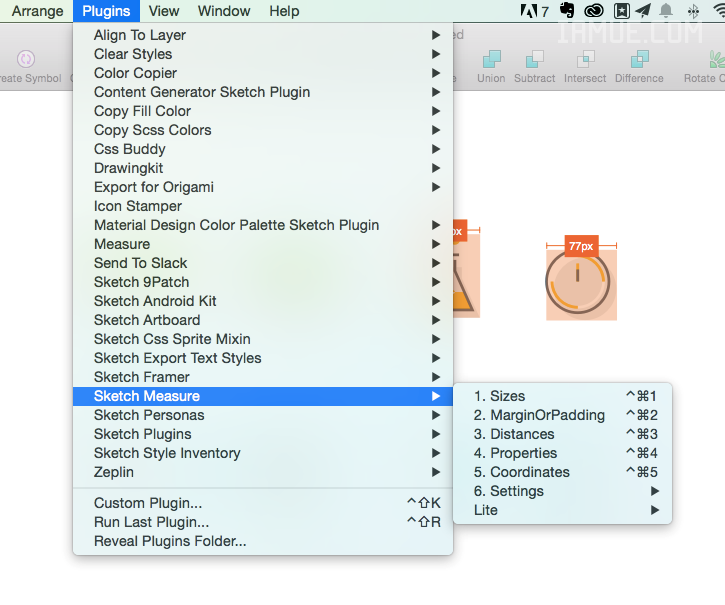725x605 pixels.
Task: Expand Export for Origami submenu
Action: click(263, 187)
